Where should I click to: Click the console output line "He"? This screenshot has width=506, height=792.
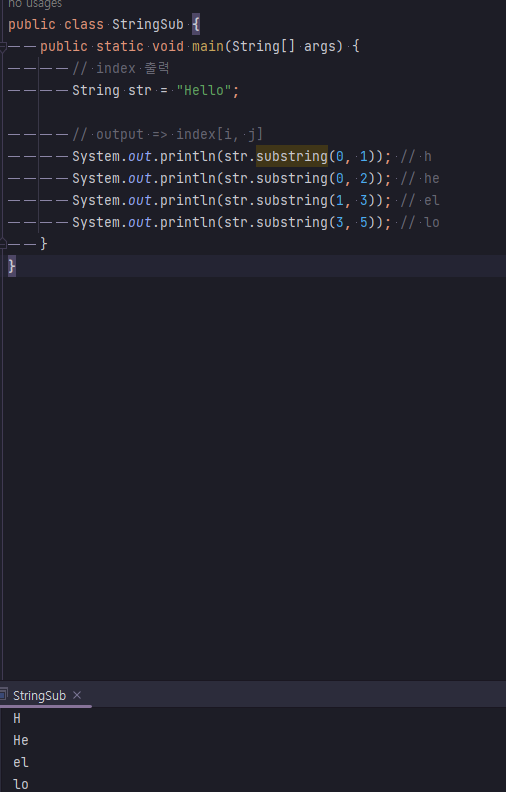(x=21, y=740)
